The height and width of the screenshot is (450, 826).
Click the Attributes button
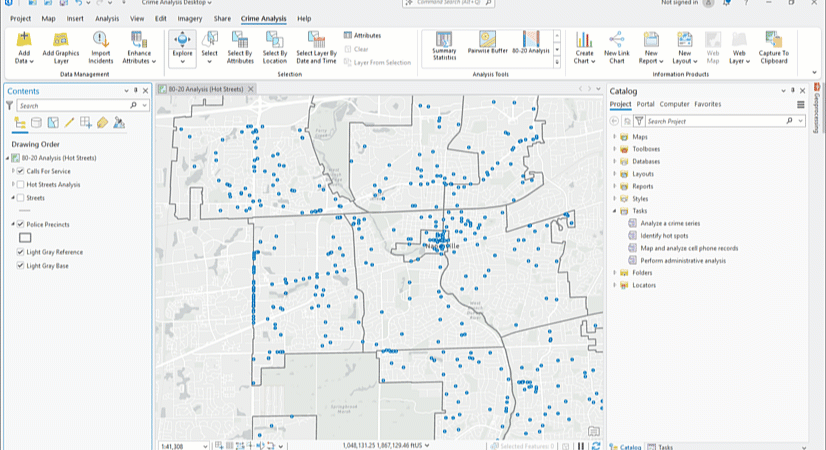(x=362, y=35)
